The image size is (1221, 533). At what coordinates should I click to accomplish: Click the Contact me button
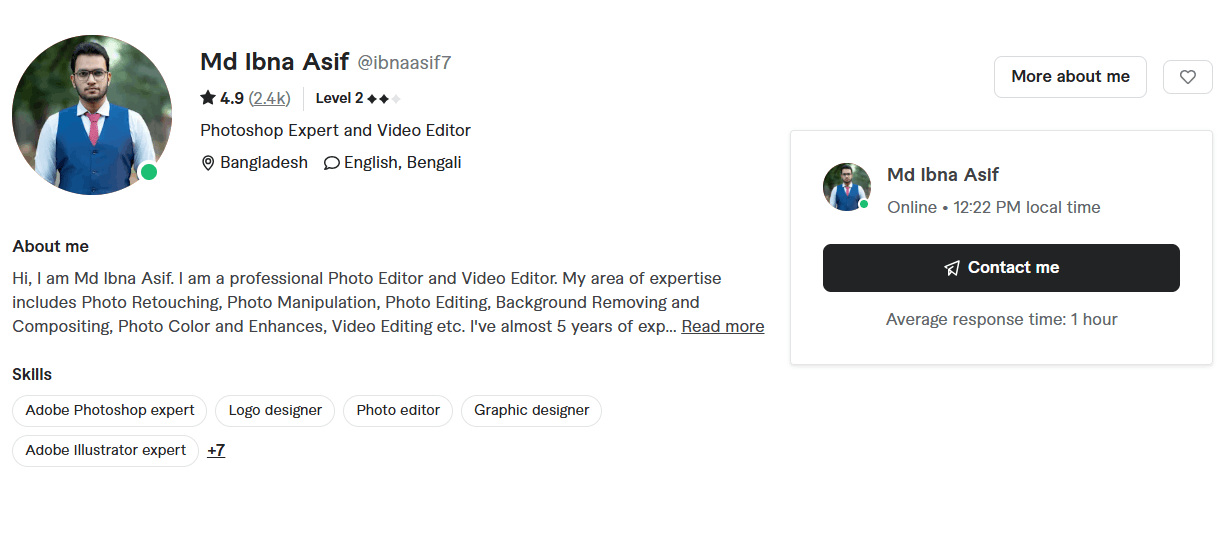pos(1001,268)
